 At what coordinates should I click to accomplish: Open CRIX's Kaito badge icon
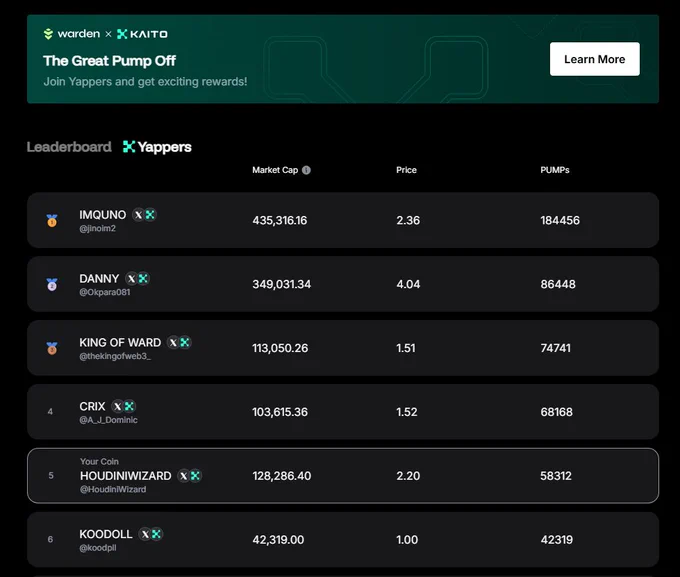pyautogui.click(x=129, y=406)
